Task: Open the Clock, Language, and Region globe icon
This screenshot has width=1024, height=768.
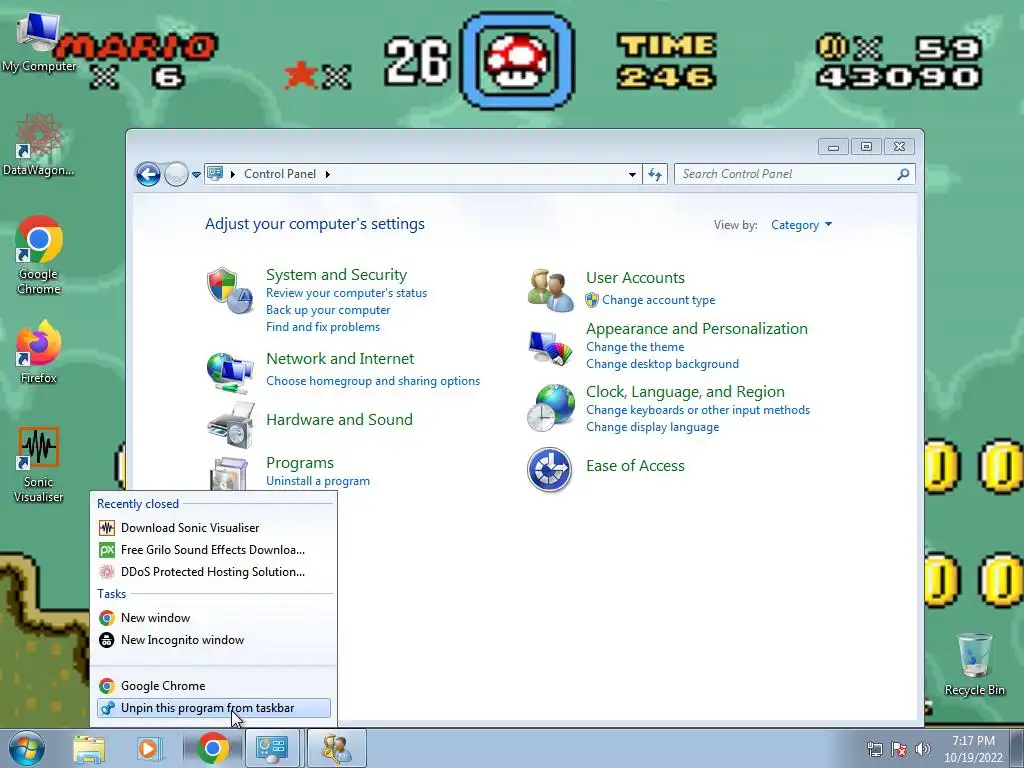Action: pyautogui.click(x=551, y=408)
